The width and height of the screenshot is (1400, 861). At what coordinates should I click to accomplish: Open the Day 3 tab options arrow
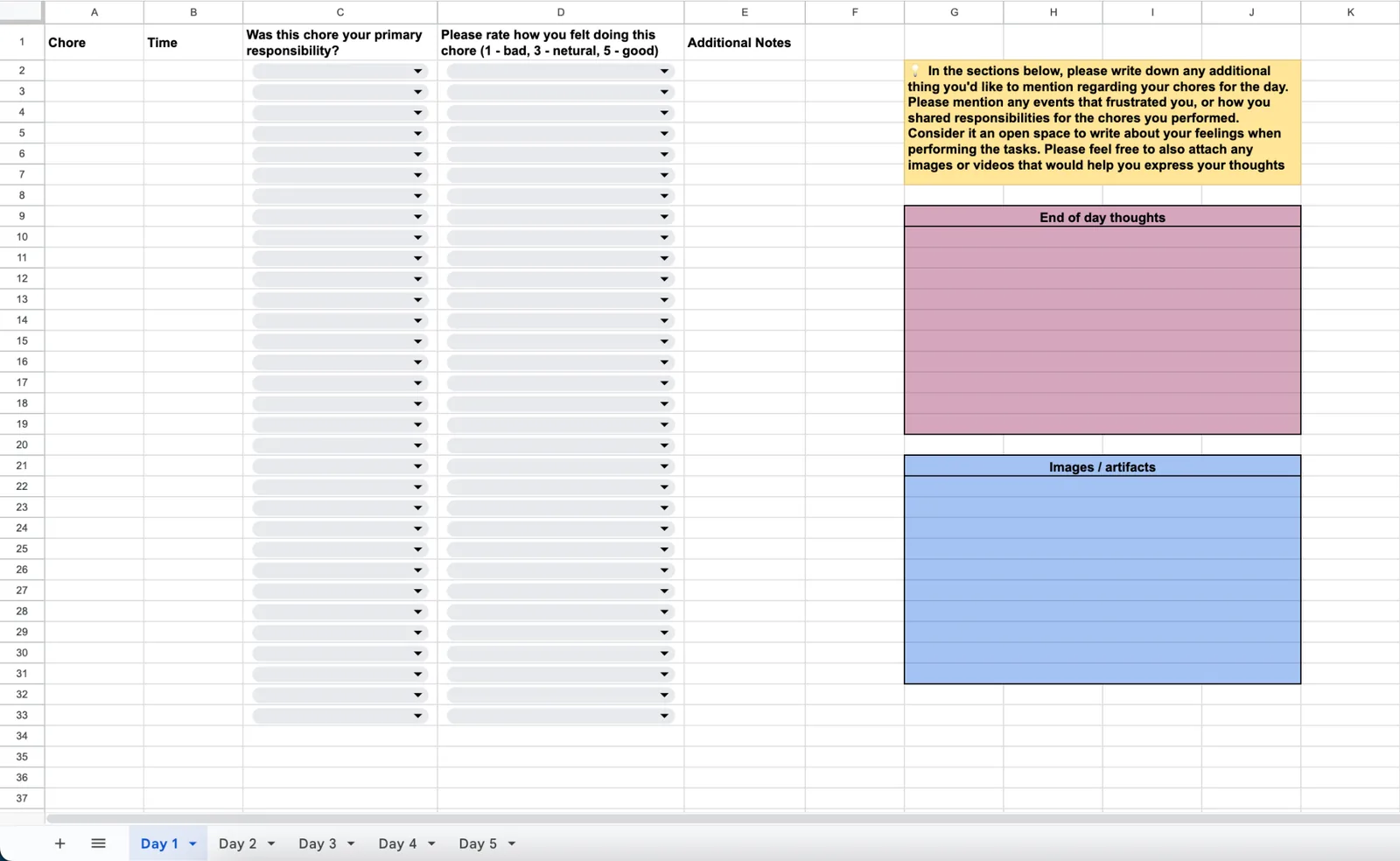point(351,843)
